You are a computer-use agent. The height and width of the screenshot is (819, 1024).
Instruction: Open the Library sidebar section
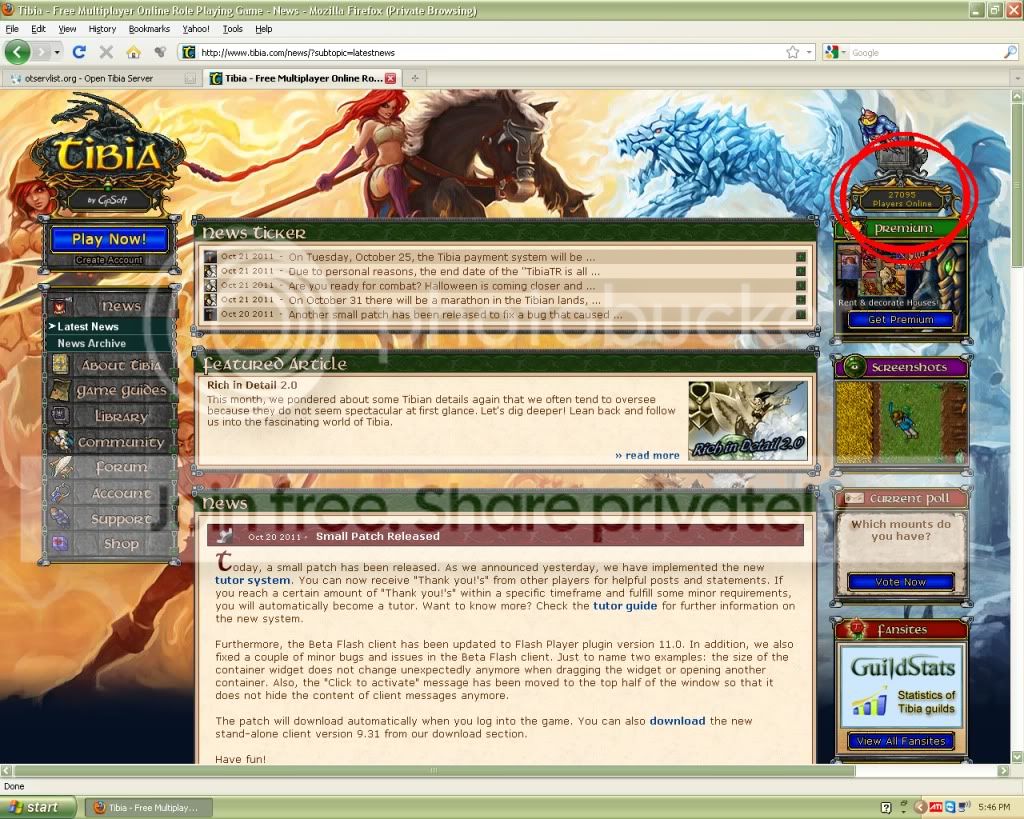coord(110,416)
